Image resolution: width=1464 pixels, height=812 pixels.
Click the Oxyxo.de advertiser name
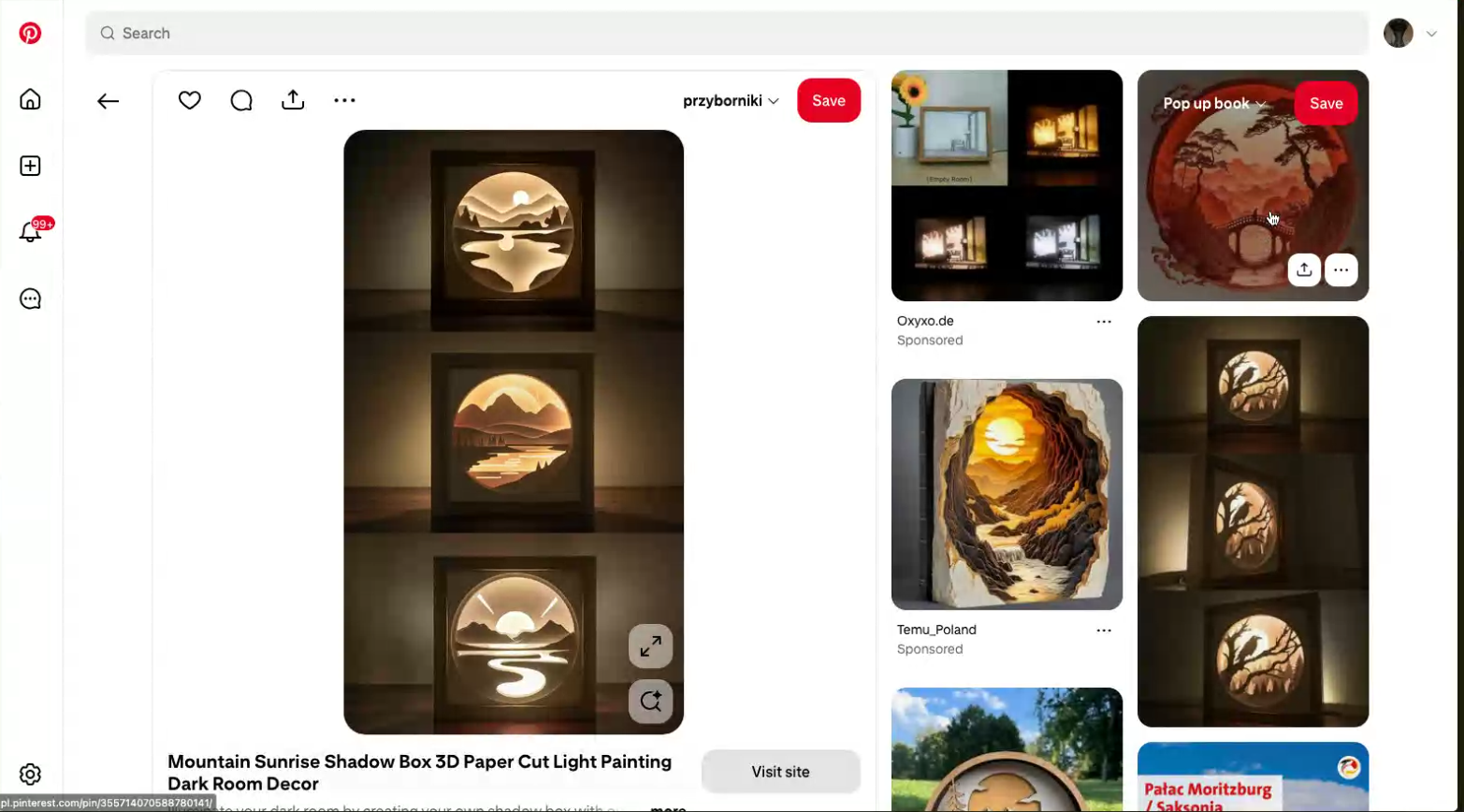[x=925, y=321]
